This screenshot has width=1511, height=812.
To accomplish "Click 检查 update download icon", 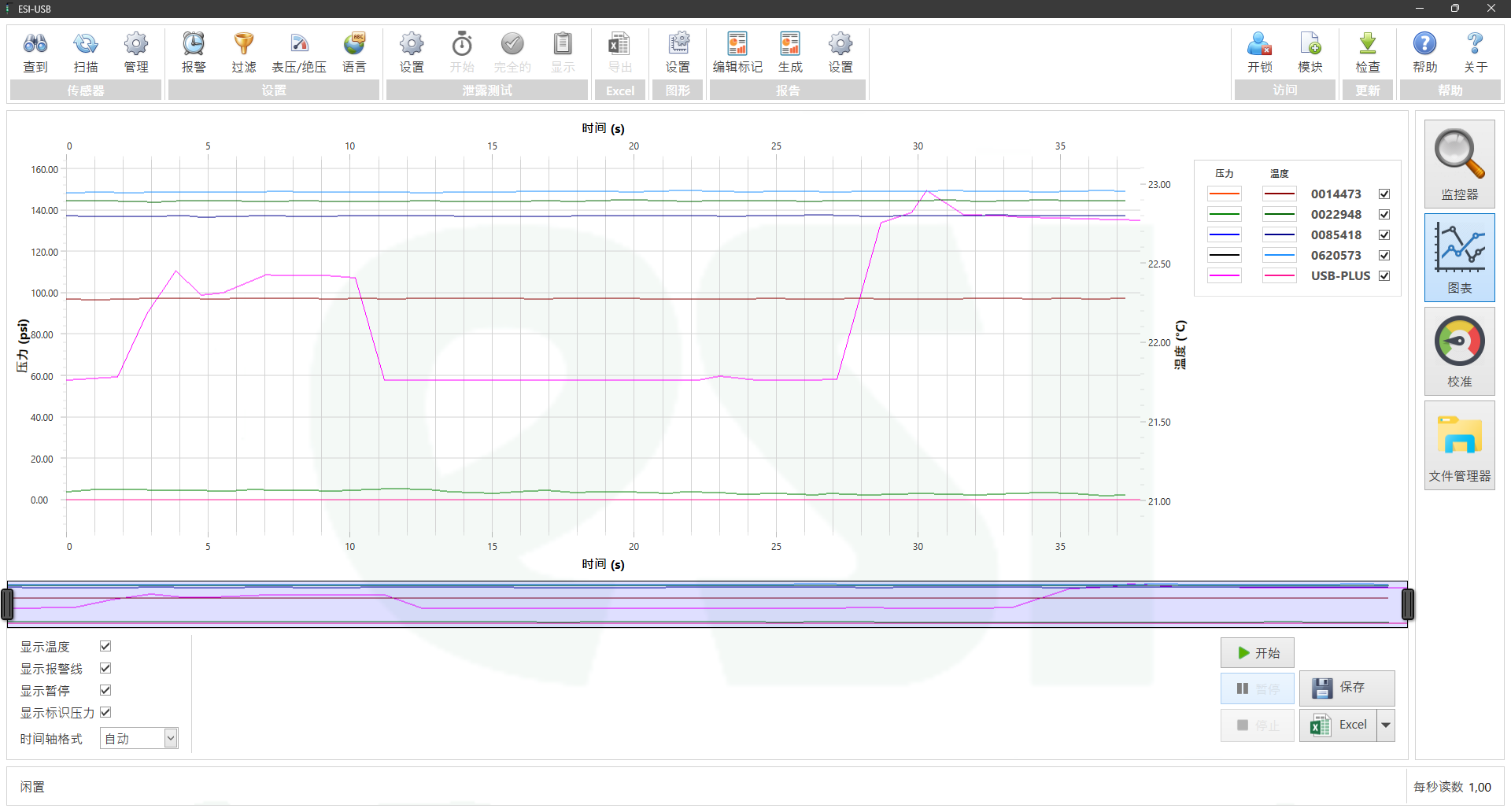I will pyautogui.click(x=1368, y=53).
